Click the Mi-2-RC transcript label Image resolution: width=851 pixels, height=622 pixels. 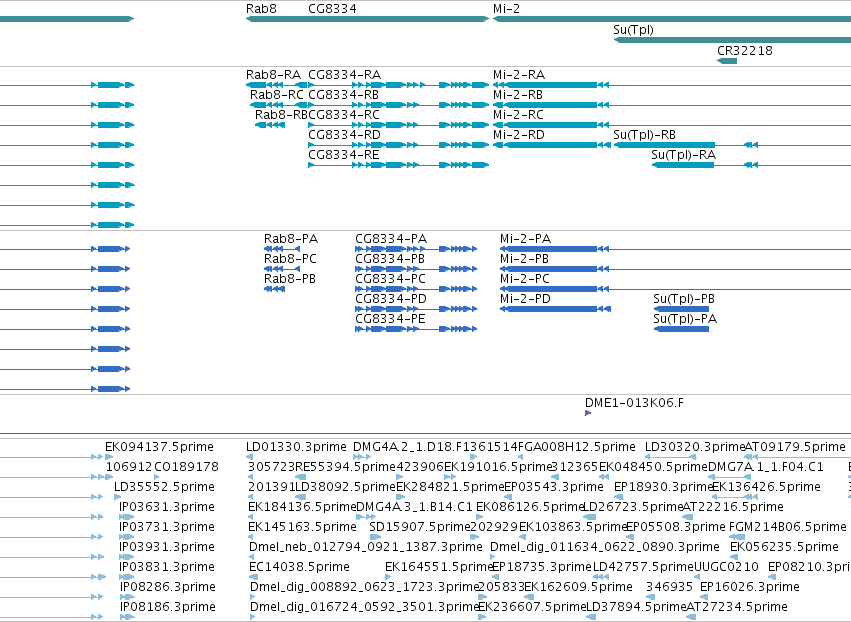(x=518, y=115)
